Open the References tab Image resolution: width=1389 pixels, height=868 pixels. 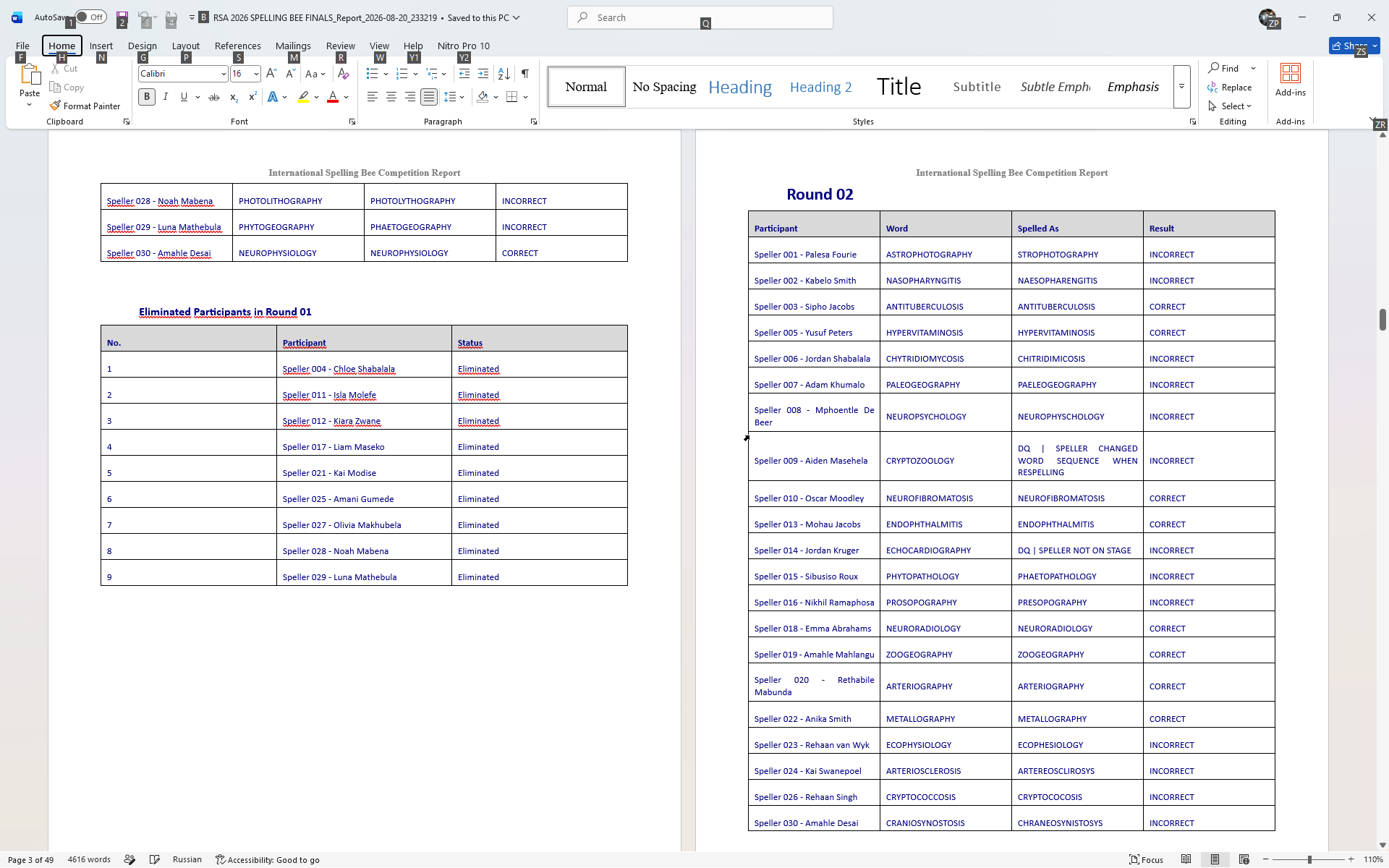point(238,46)
